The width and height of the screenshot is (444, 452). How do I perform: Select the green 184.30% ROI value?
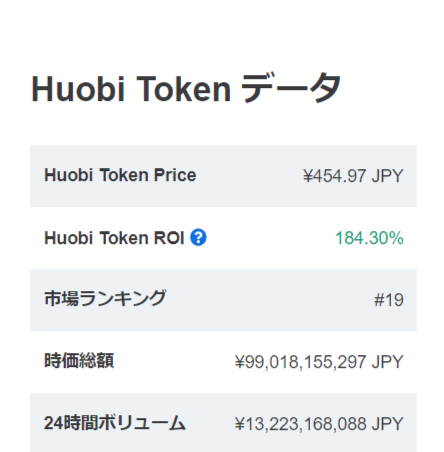[x=369, y=238]
